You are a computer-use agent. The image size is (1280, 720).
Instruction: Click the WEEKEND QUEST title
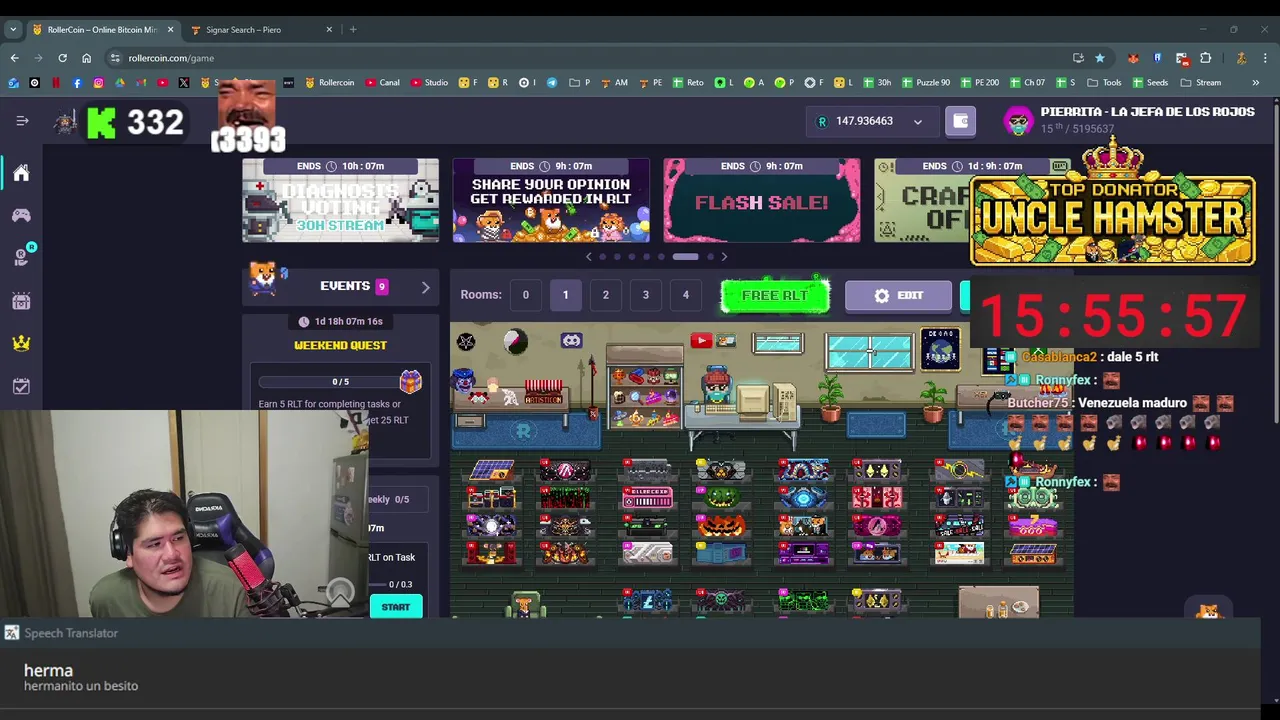tap(340, 345)
